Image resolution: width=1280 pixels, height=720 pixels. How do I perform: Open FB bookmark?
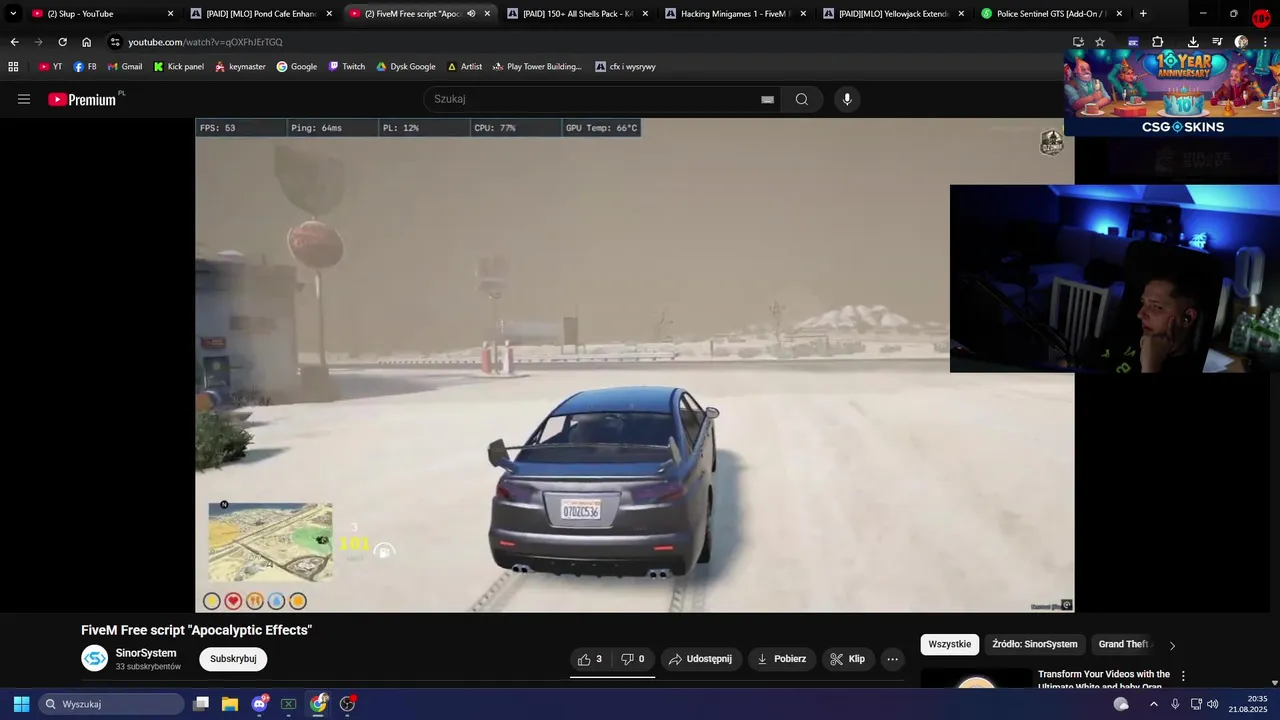(85, 67)
